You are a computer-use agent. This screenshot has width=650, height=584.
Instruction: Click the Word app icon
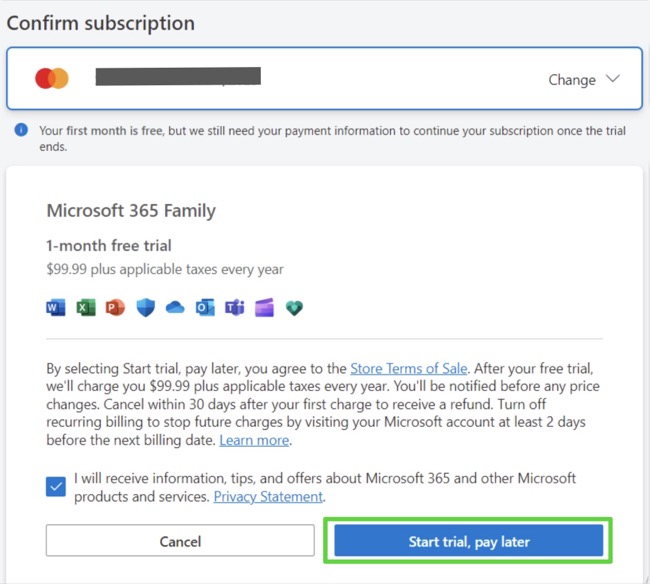click(56, 308)
